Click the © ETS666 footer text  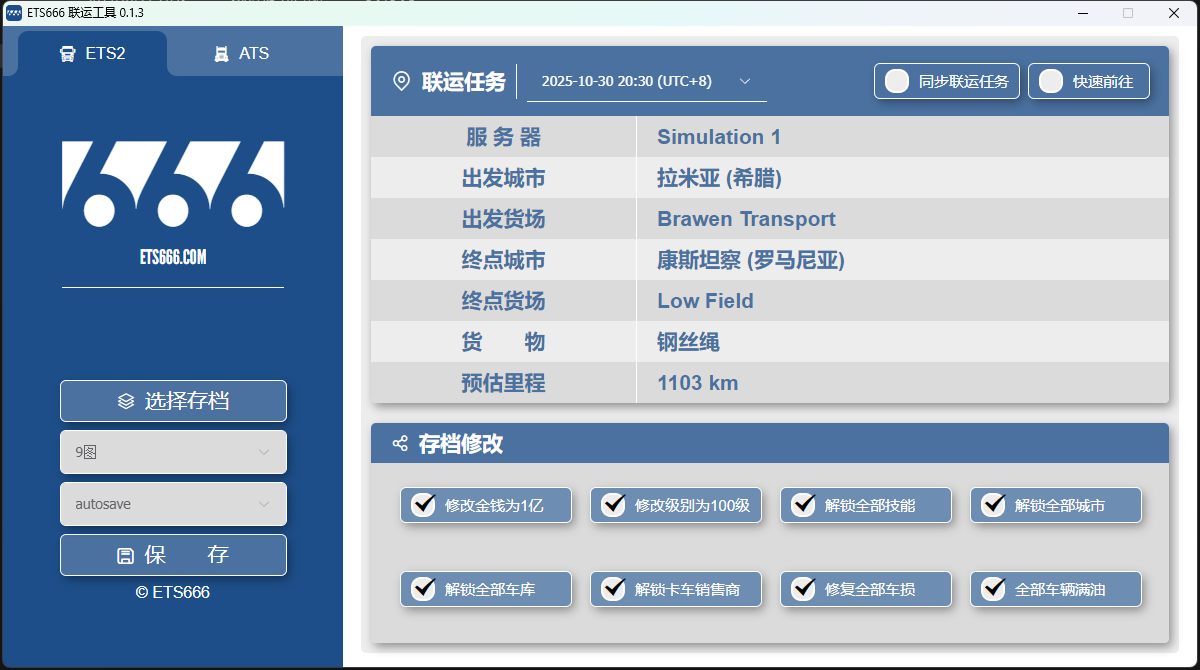point(173,592)
